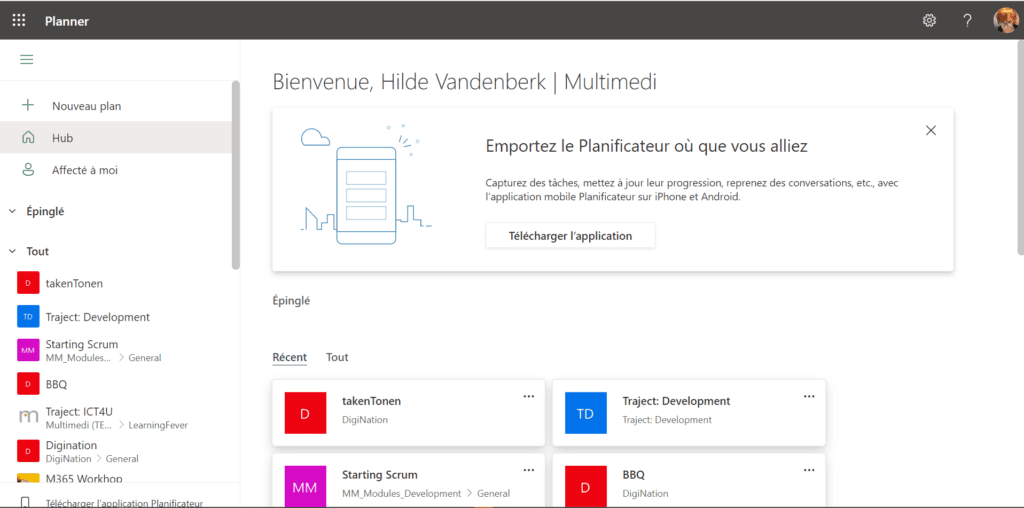Select Nouveau plan in the sidebar
1024x508 pixels.
click(x=116, y=106)
